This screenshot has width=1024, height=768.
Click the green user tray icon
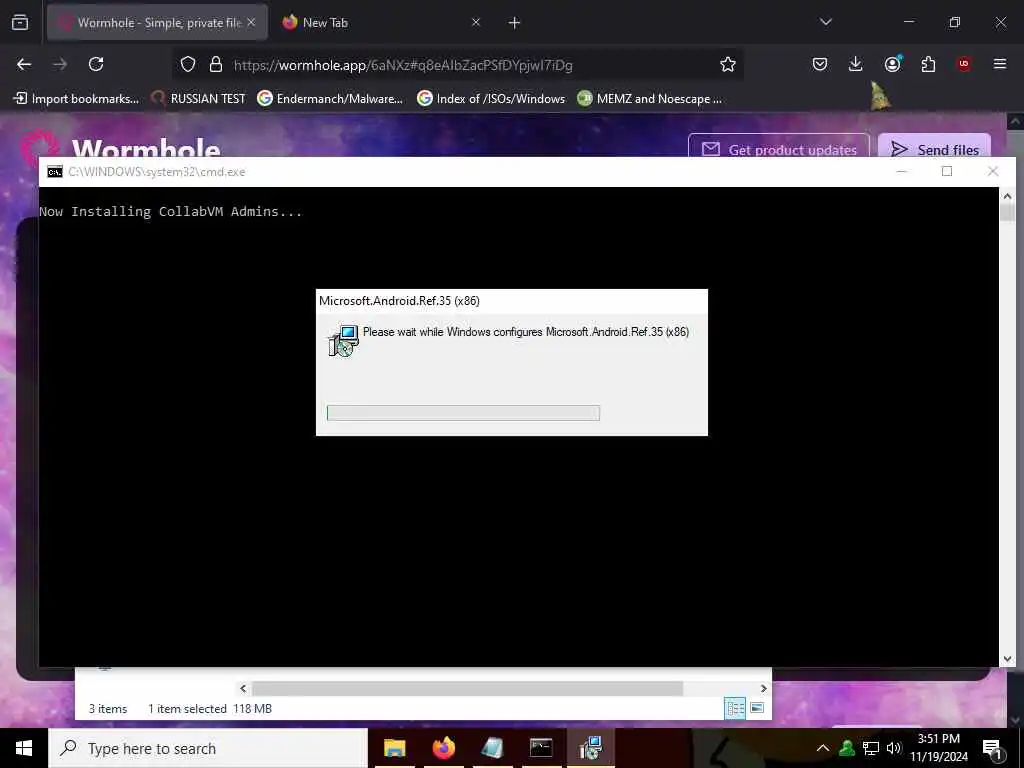tap(847, 748)
